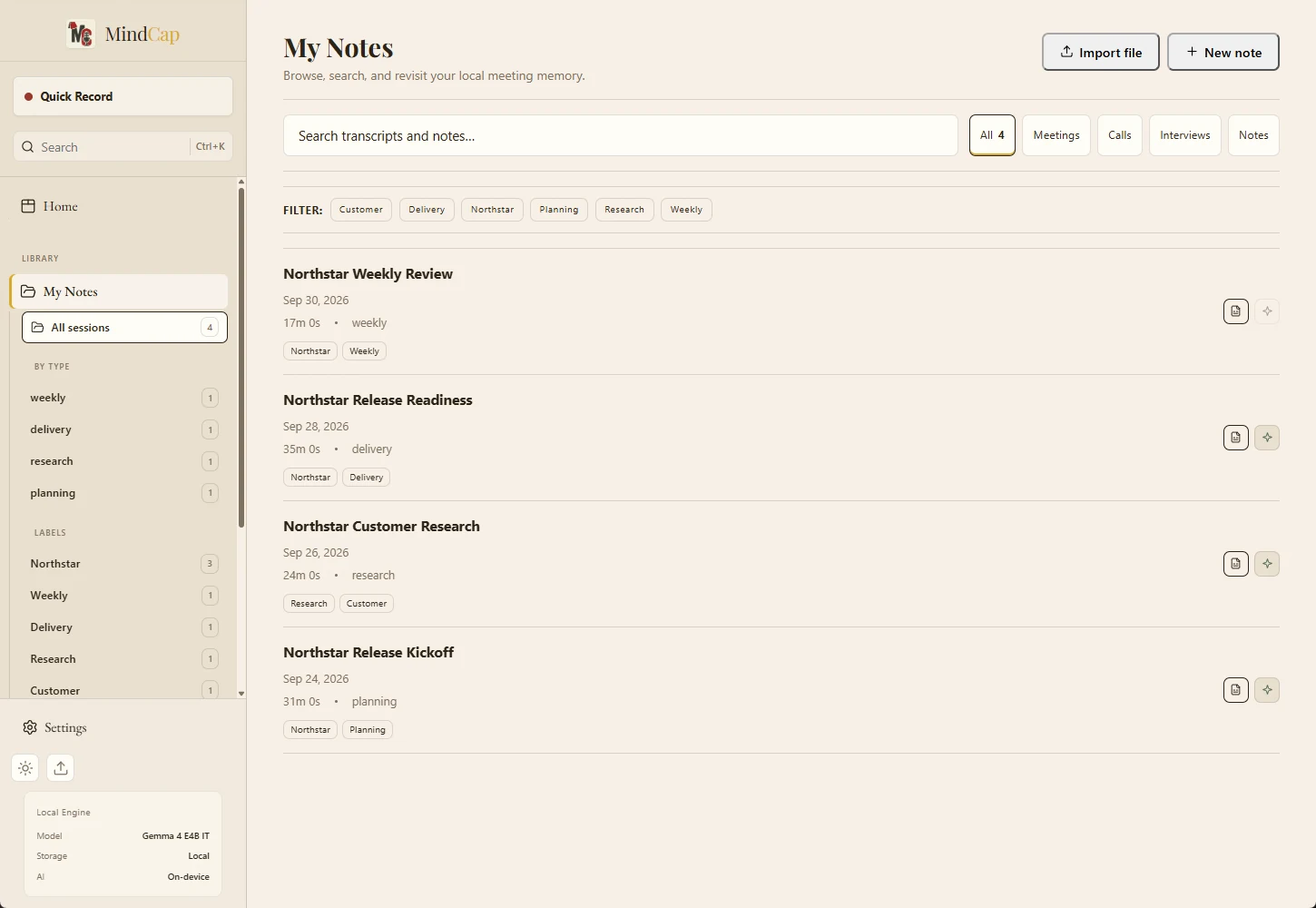Select All sessions in sidebar
This screenshot has height=908, width=1316.
[x=124, y=328]
